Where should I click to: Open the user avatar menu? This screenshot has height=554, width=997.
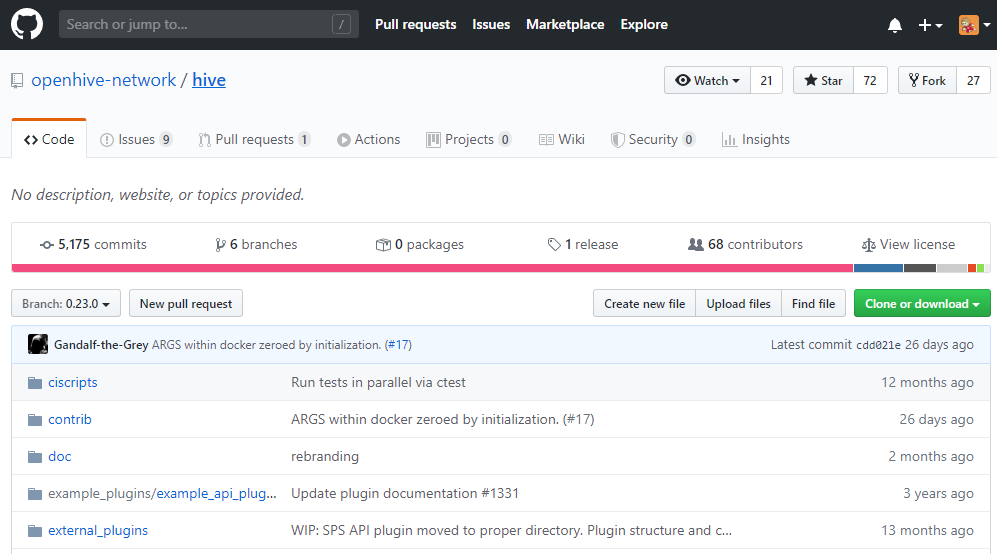click(x=975, y=25)
